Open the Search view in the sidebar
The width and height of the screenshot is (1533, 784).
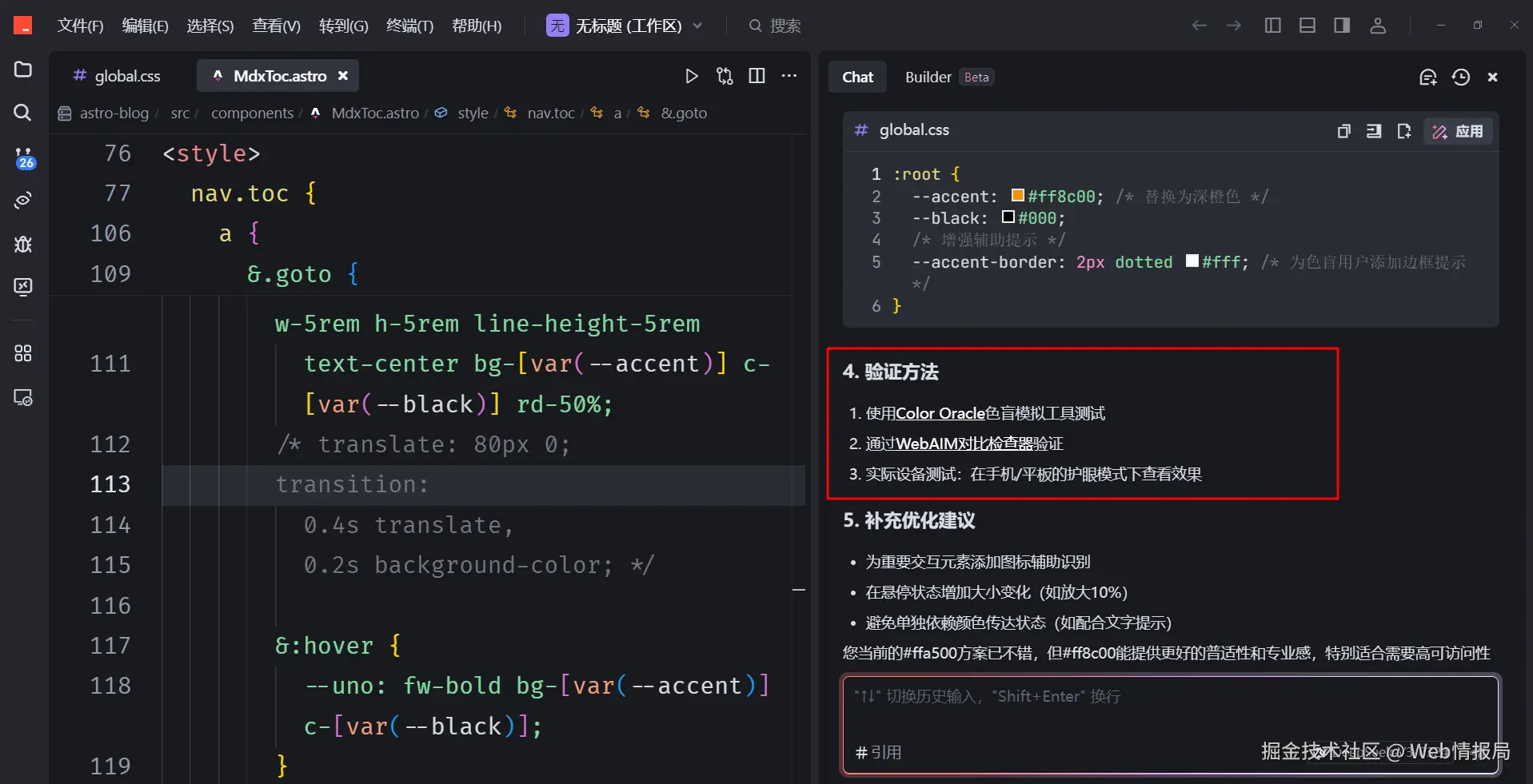click(x=22, y=113)
